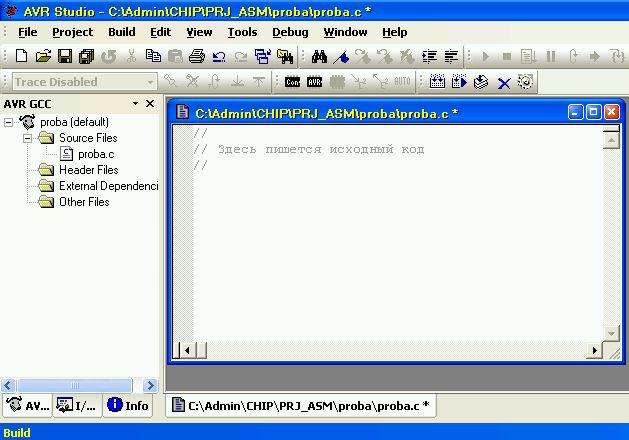The height and width of the screenshot is (440, 629).
Task: Save the current file via floppy icon
Action: point(65,56)
